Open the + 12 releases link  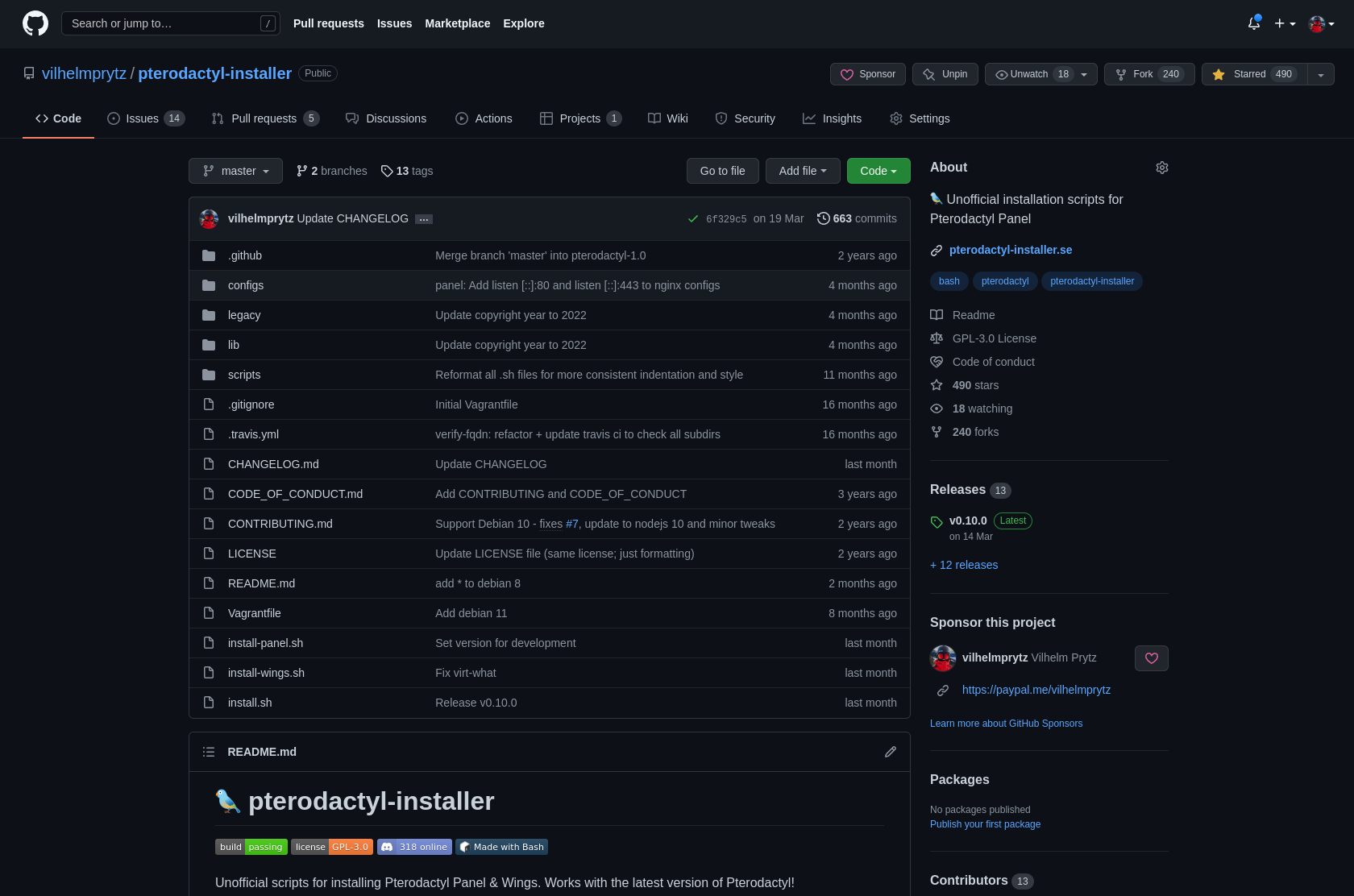coord(964,565)
